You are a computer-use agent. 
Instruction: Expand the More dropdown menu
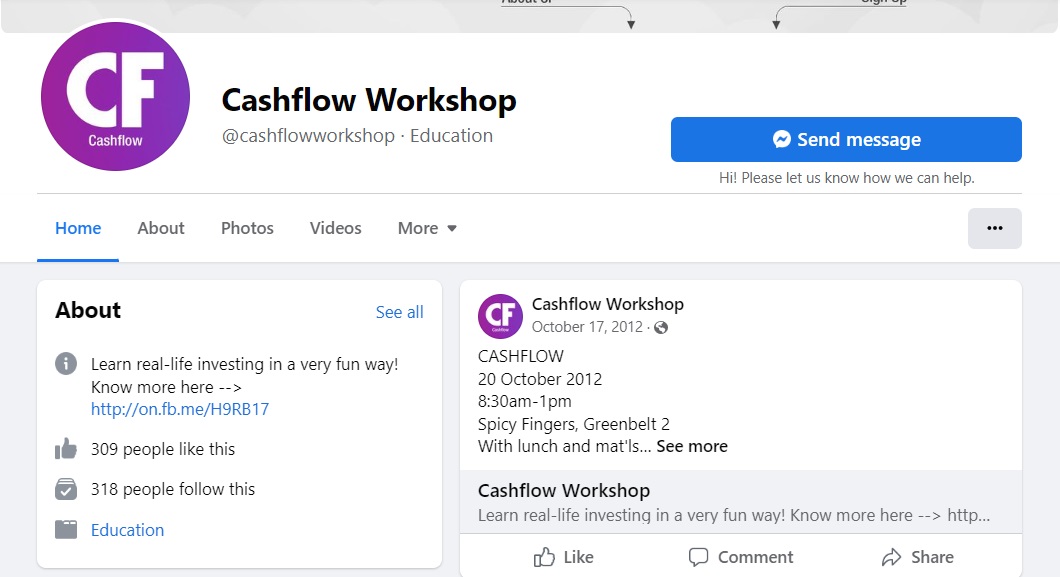coord(427,228)
